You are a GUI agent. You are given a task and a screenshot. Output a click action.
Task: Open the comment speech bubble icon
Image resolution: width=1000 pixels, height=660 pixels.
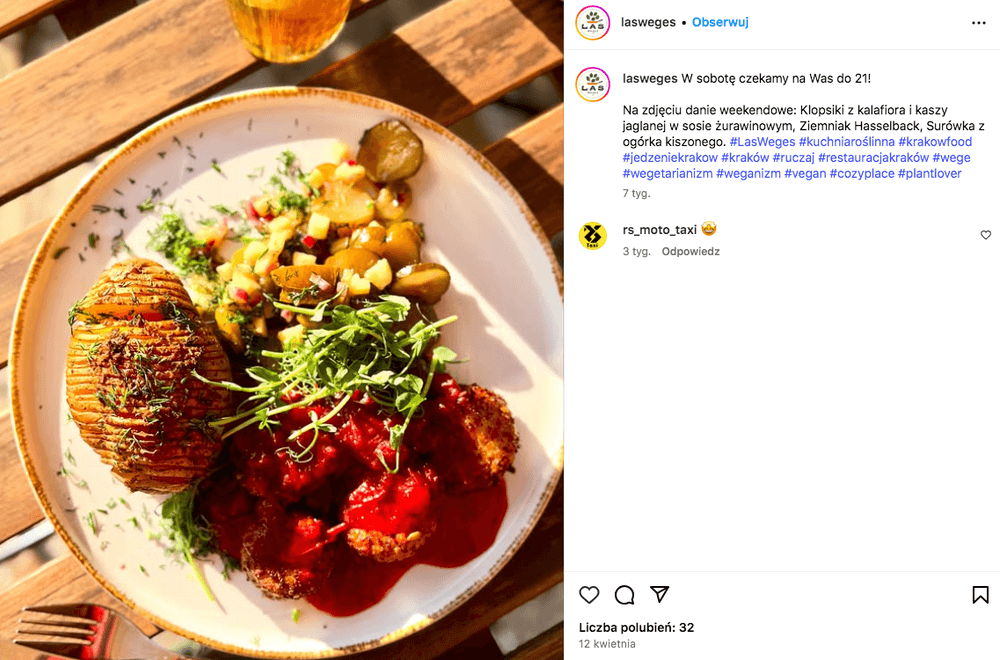pyautogui.click(x=624, y=595)
